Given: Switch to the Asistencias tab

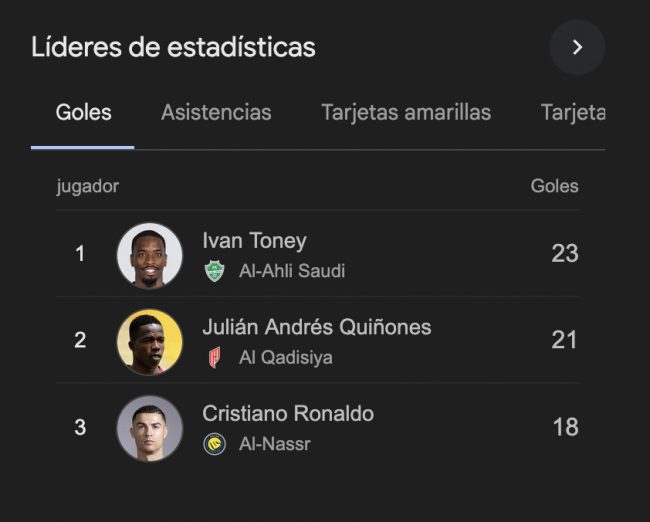Looking at the screenshot, I should (216, 112).
